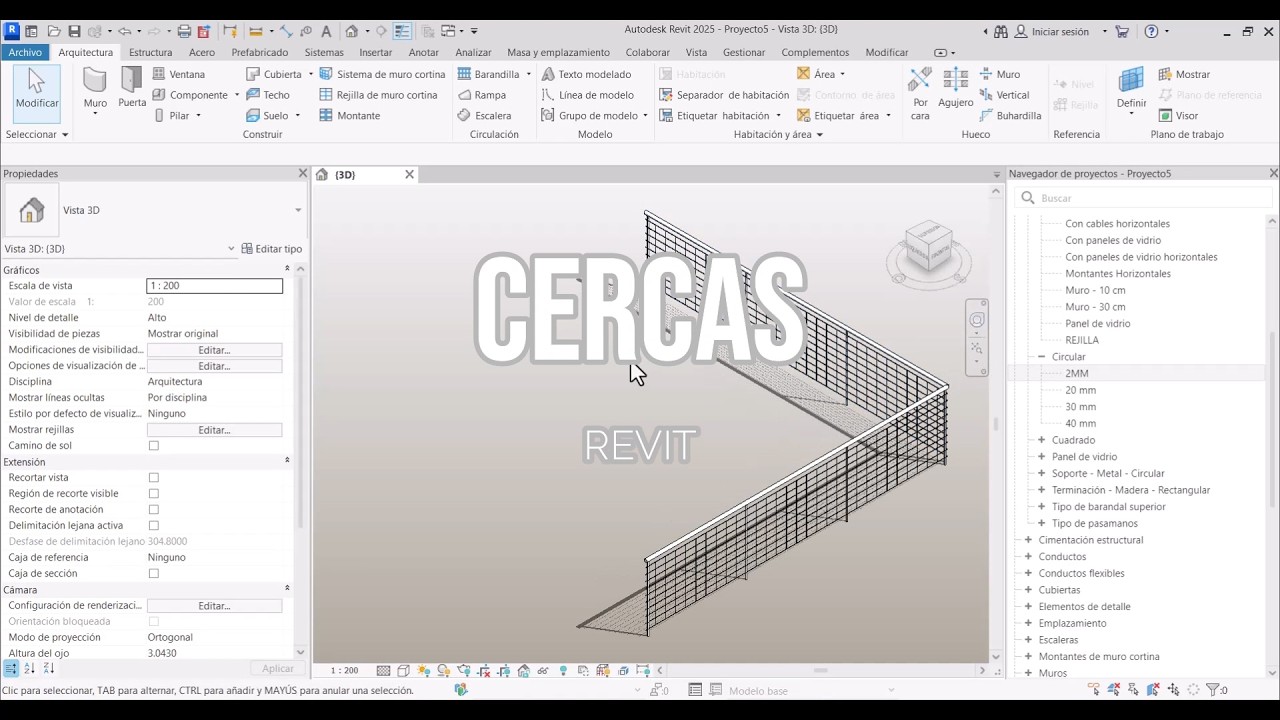
Task: Choose the Buhardilla dormer tool
Action: pyautogui.click(x=1010, y=116)
